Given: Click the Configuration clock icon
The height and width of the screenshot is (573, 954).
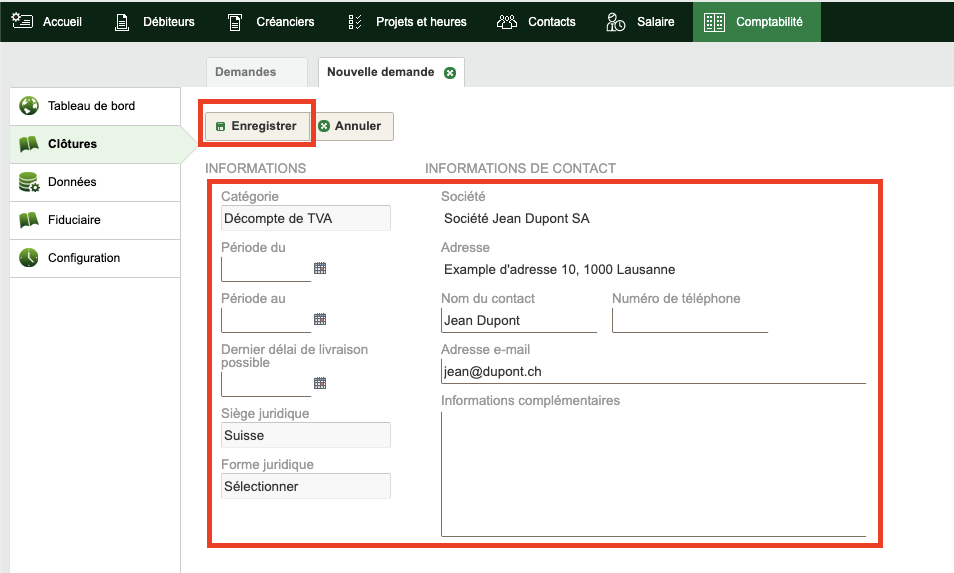Looking at the screenshot, I should (29, 258).
